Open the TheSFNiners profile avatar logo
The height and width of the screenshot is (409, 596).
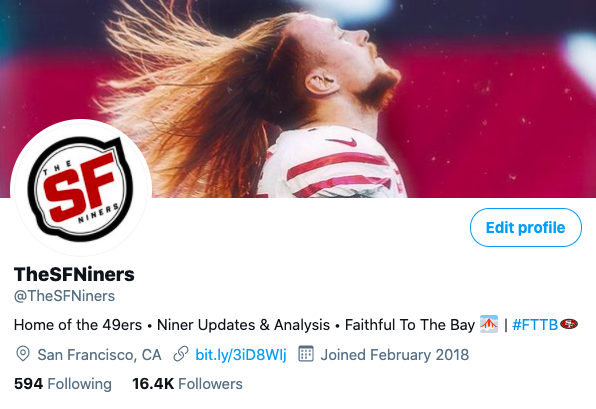[81, 189]
